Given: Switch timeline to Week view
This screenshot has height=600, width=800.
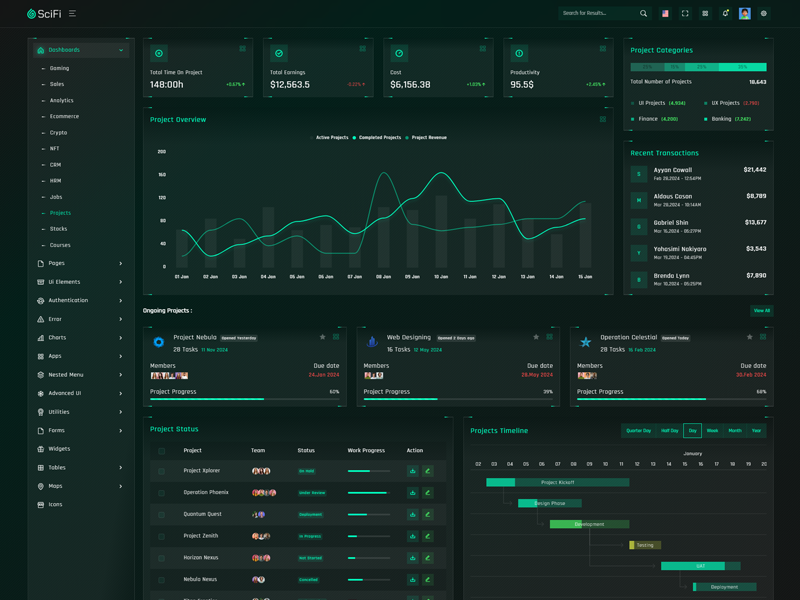Looking at the screenshot, I should (712, 431).
